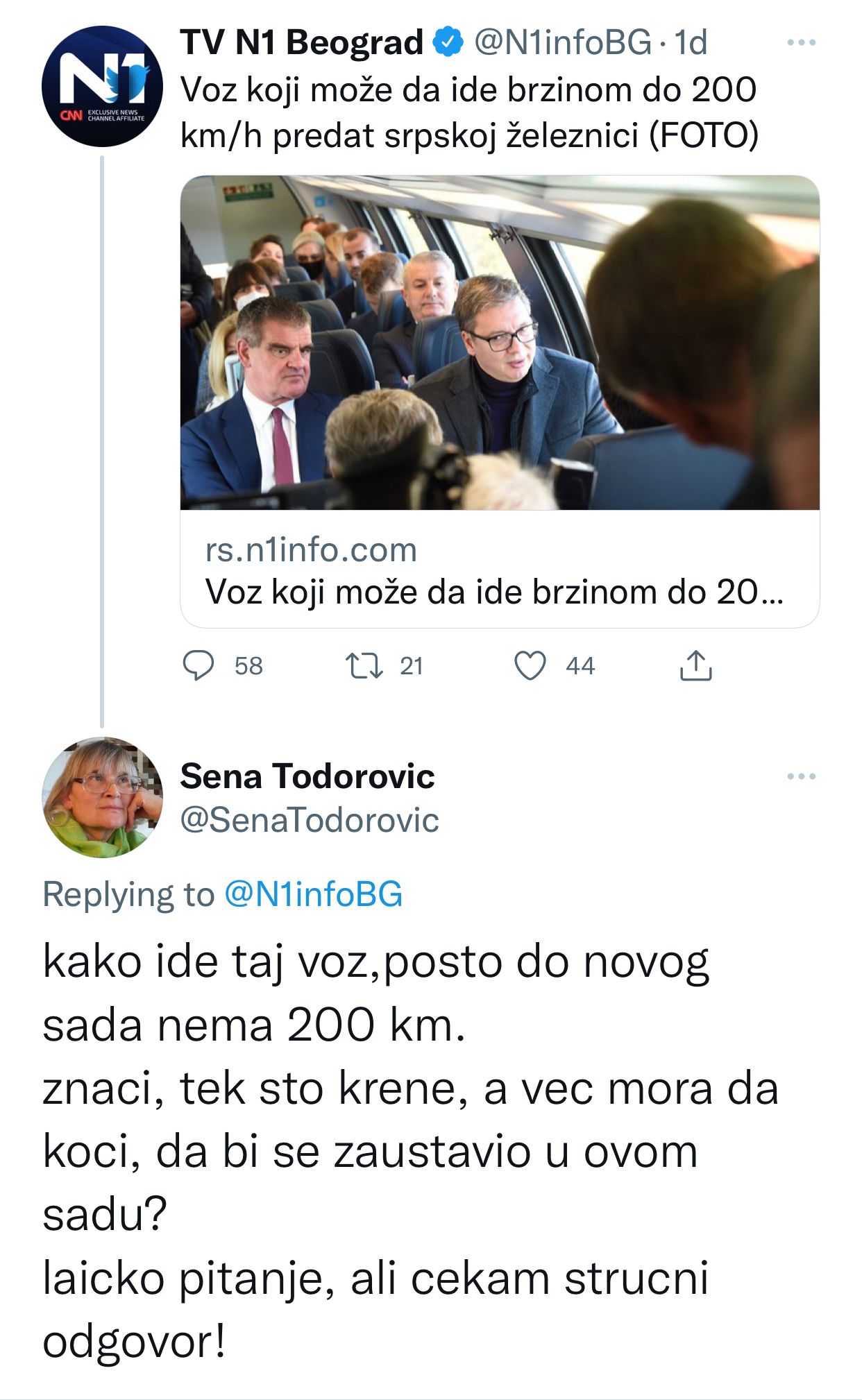Click the @SenaTodorovic handle
The height and width of the screenshot is (1400, 862).
[310, 820]
